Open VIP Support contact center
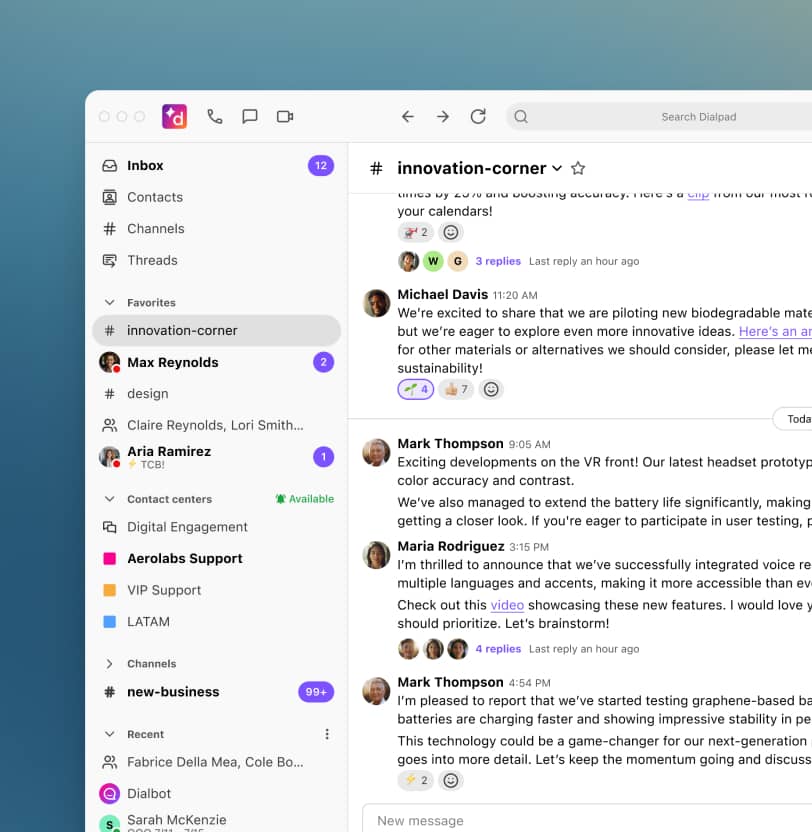 tap(217, 590)
